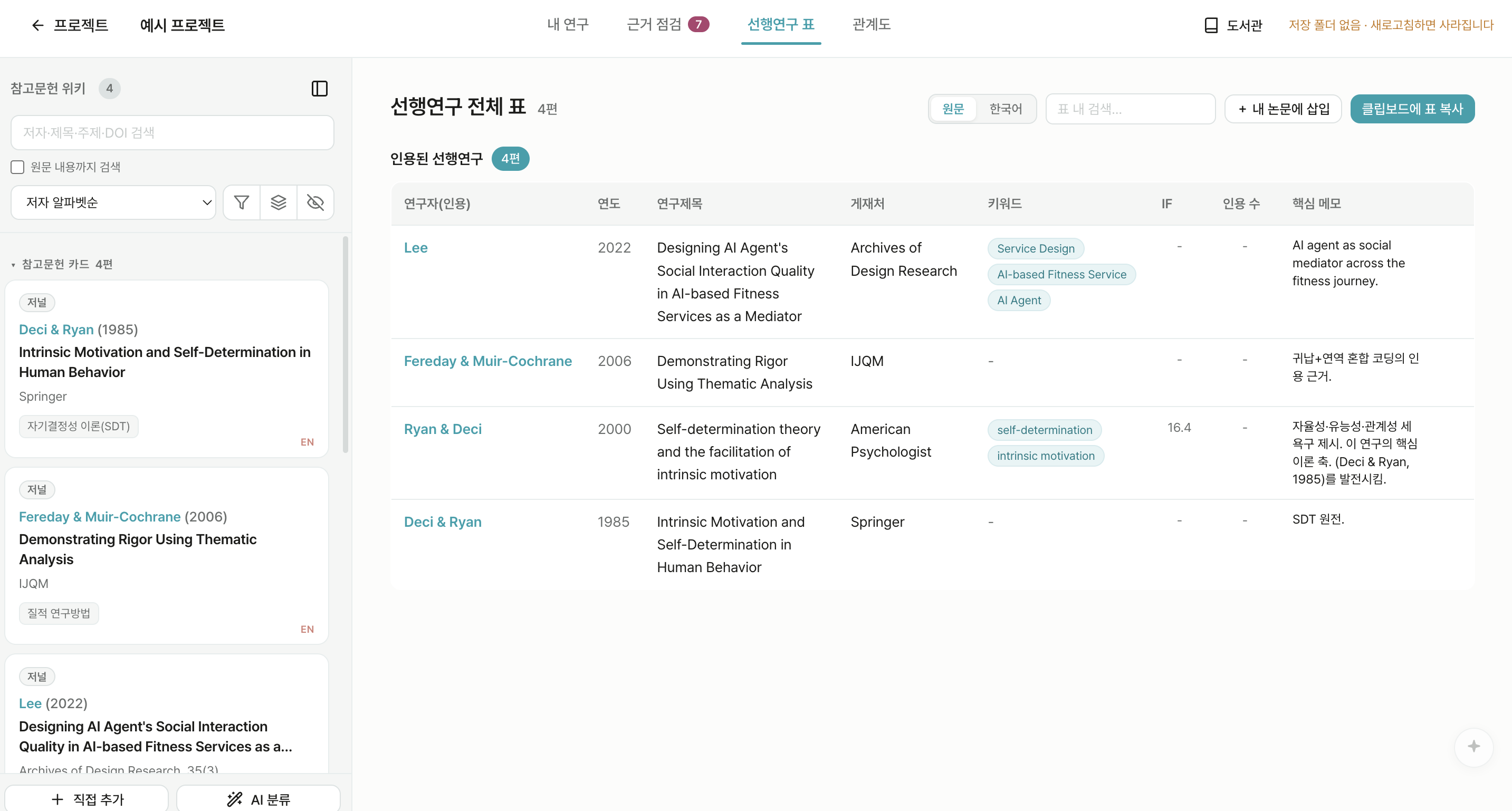Viewport: 1512px width, 811px height.
Task: Open Deci & Ryan (1985) sidebar card link
Action: (x=56, y=330)
